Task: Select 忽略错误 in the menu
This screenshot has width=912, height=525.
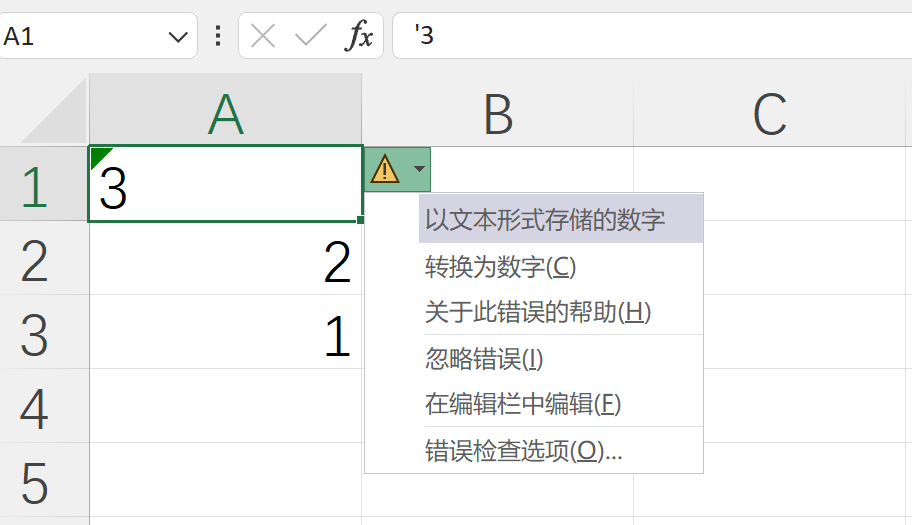Action: click(x=484, y=359)
